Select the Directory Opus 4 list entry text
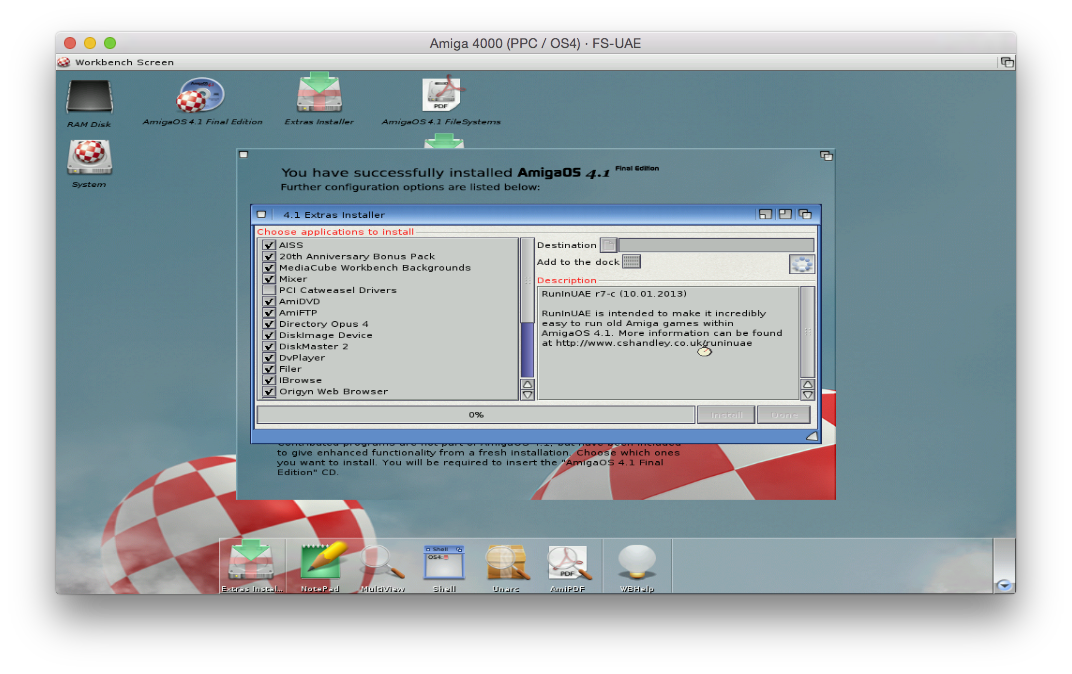 click(x=323, y=324)
